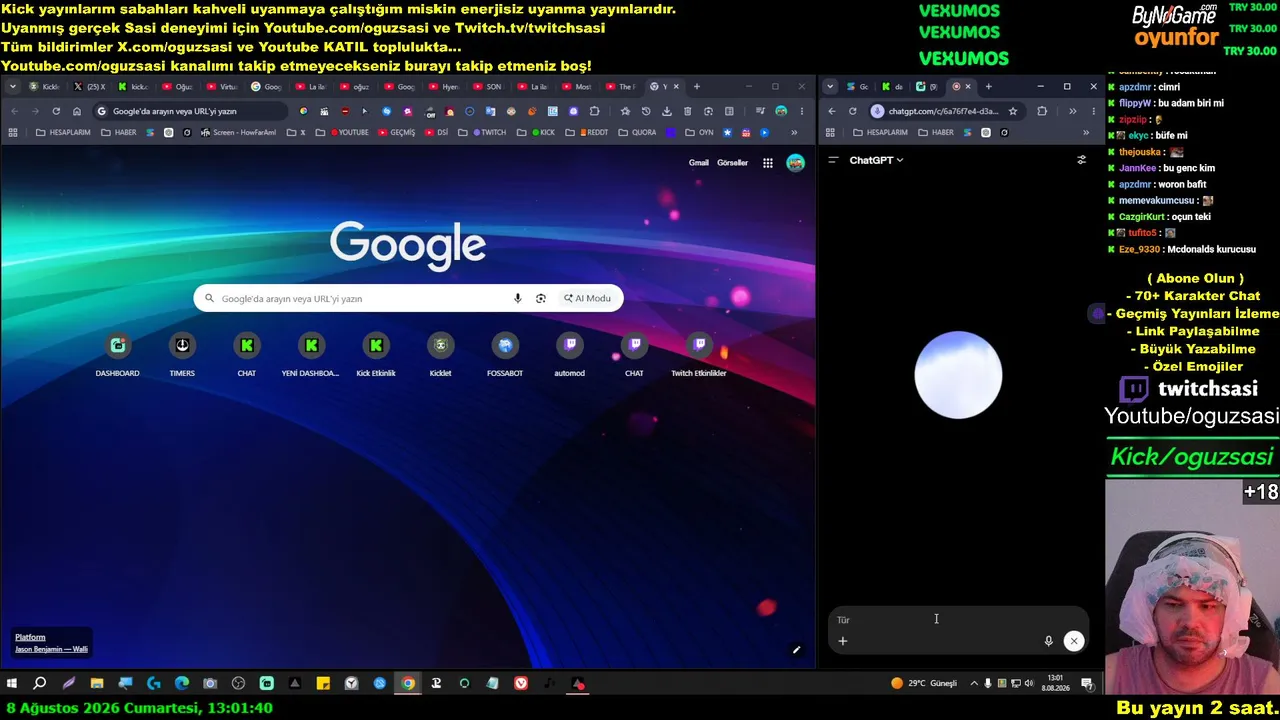Open Gmail link on Google page
Screen dimensions: 1280x720
click(x=699, y=163)
